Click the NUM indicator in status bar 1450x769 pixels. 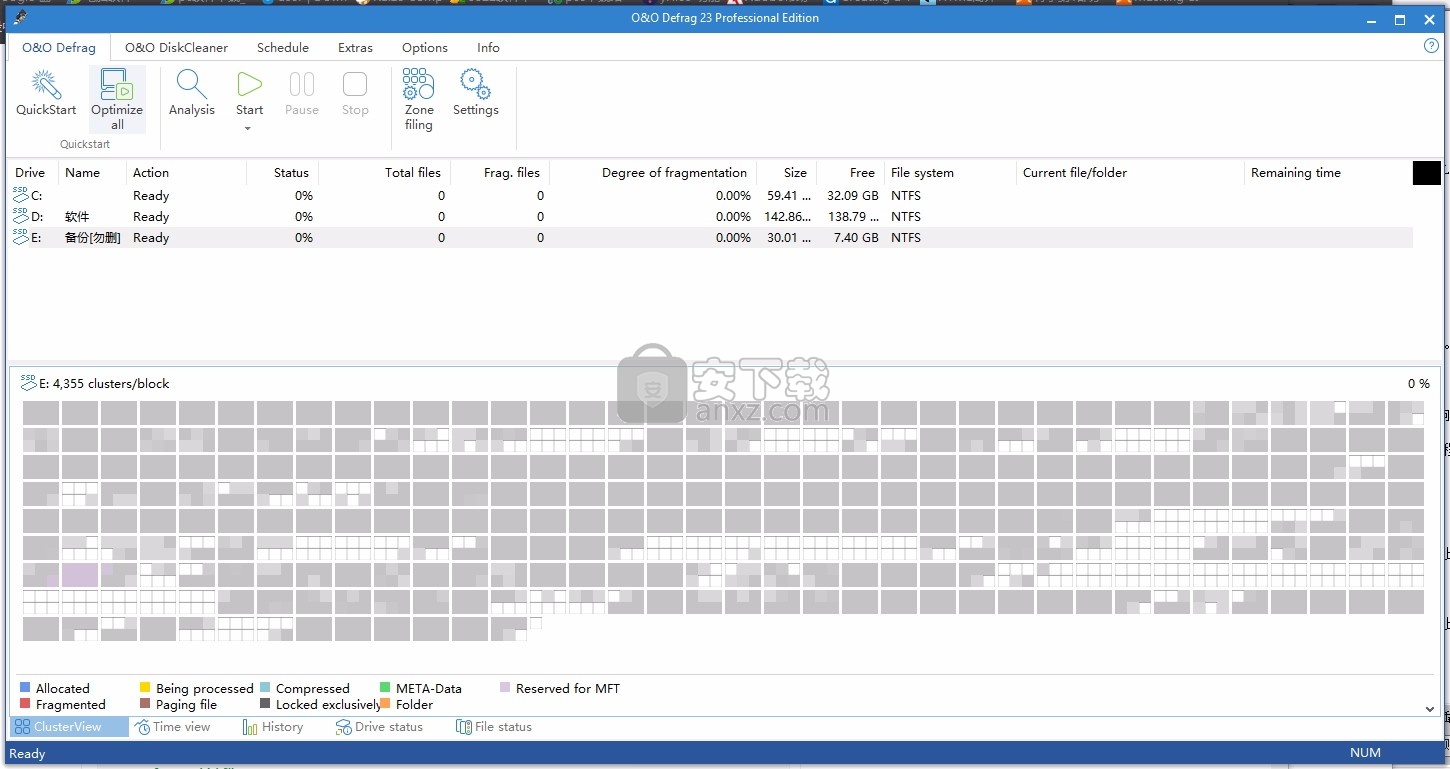1365,753
